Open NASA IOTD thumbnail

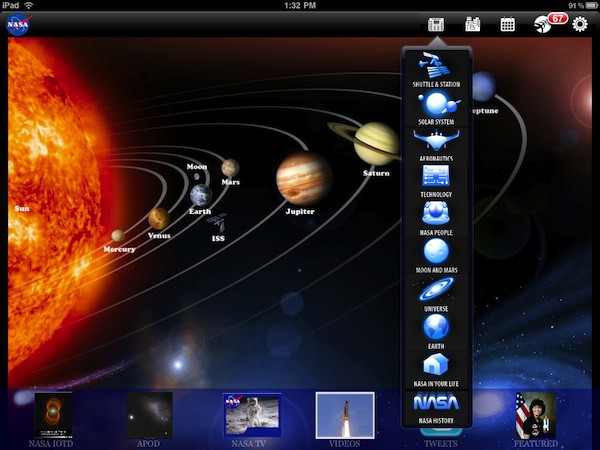(53, 415)
